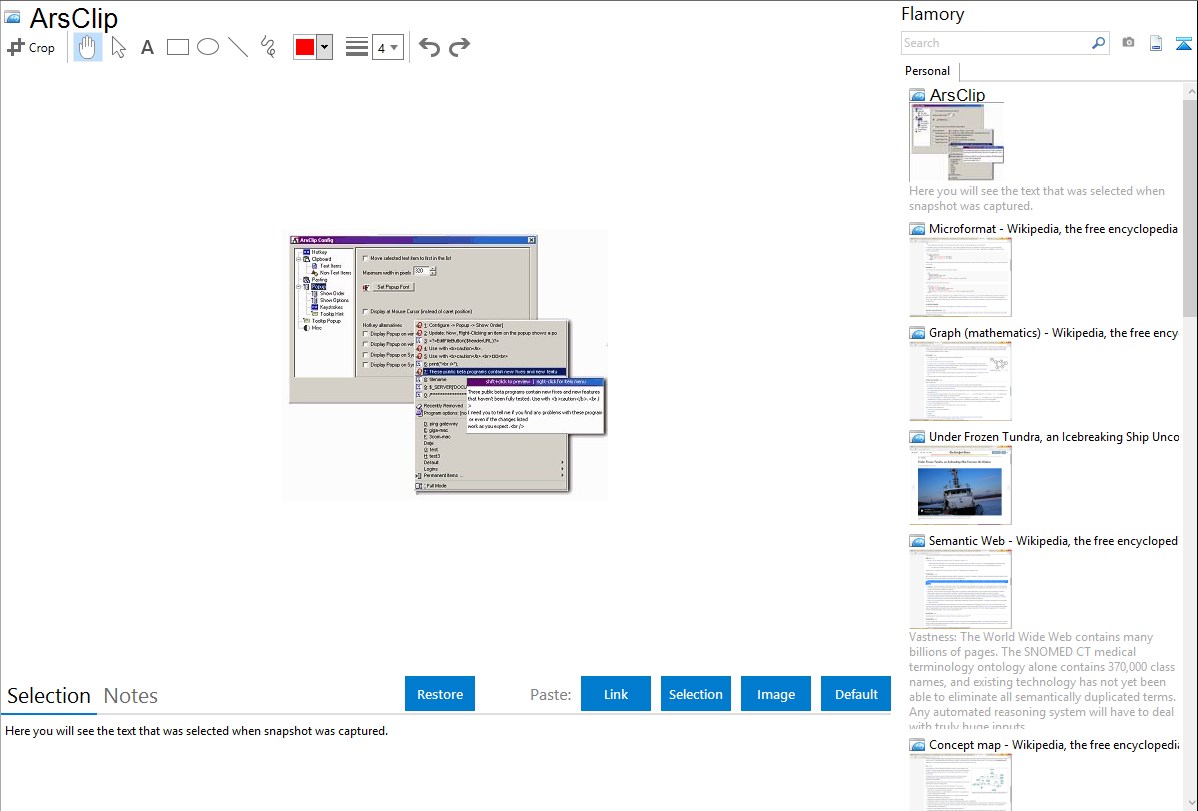Click the Vastness description text under Semantic Web

[1042, 681]
